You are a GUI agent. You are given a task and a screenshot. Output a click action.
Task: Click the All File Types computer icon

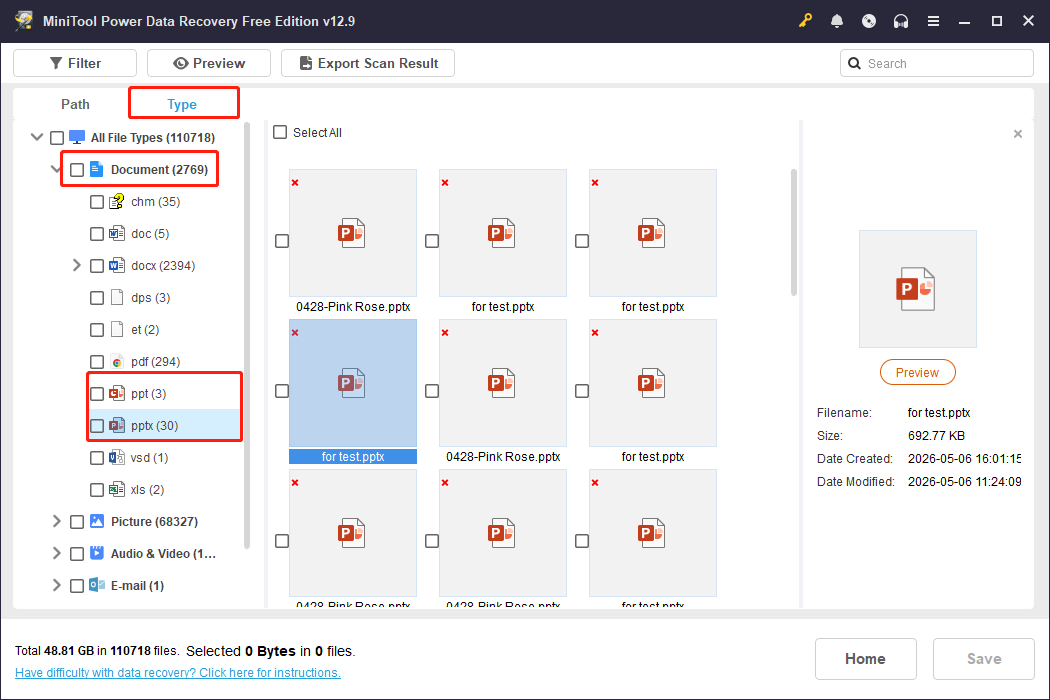coord(77,137)
